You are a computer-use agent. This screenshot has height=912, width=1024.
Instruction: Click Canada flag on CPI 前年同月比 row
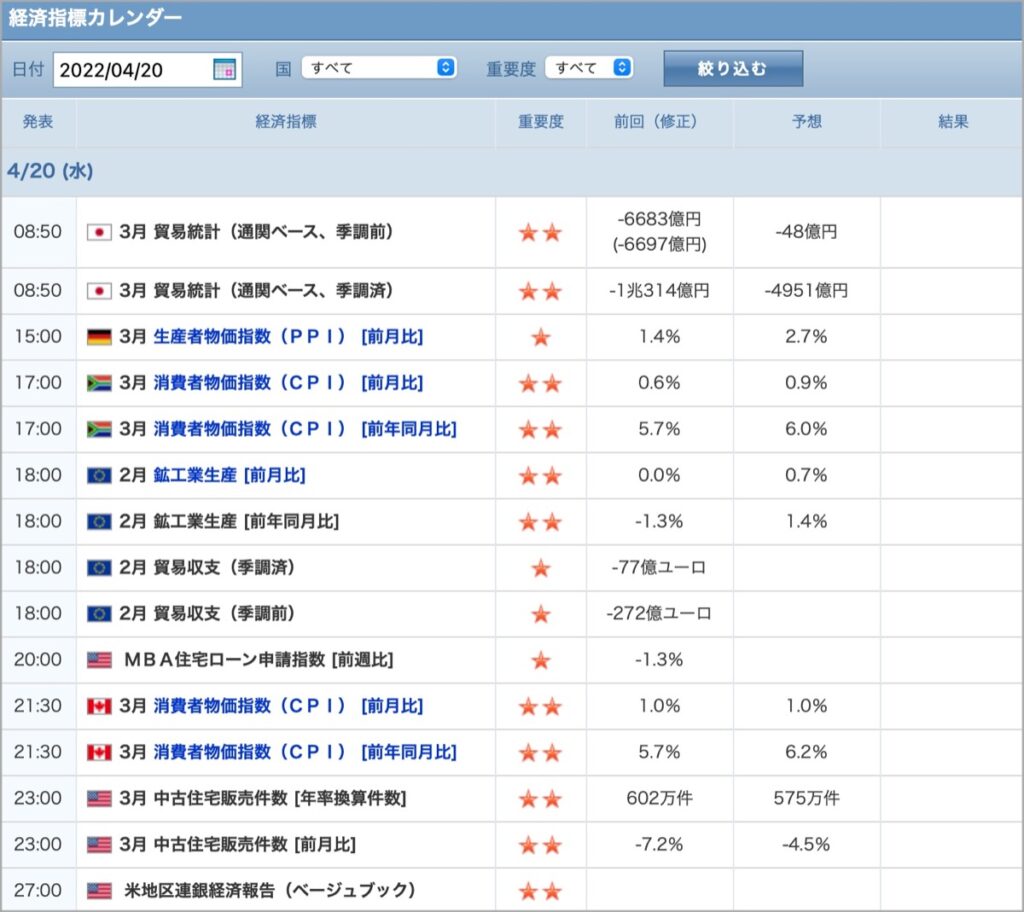[x=99, y=753]
